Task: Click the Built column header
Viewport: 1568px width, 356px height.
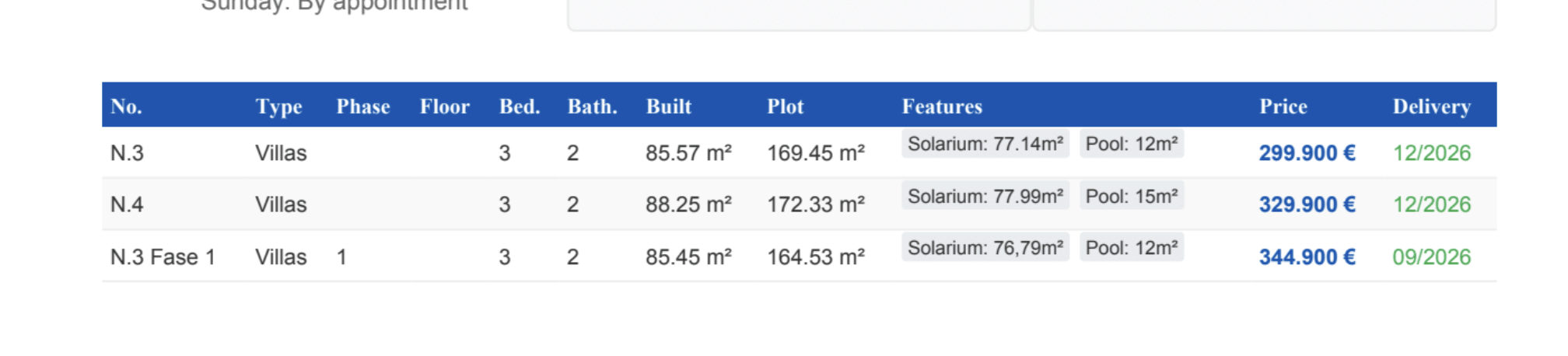Action: click(668, 106)
